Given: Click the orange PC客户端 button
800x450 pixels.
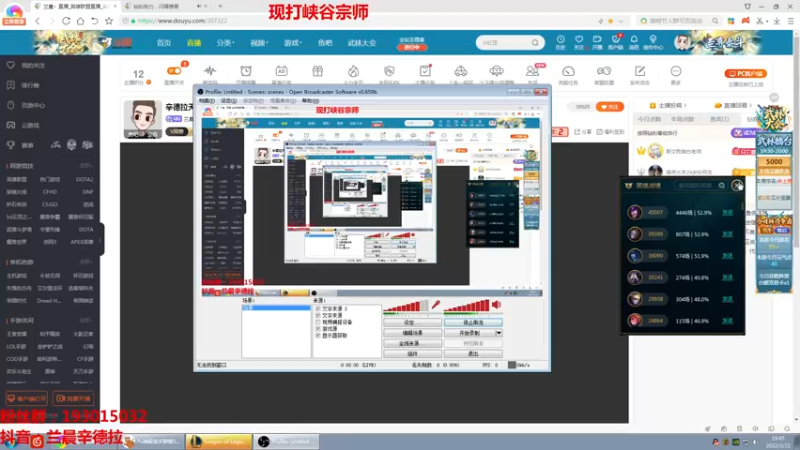Looking at the screenshot, I should click(745, 73).
